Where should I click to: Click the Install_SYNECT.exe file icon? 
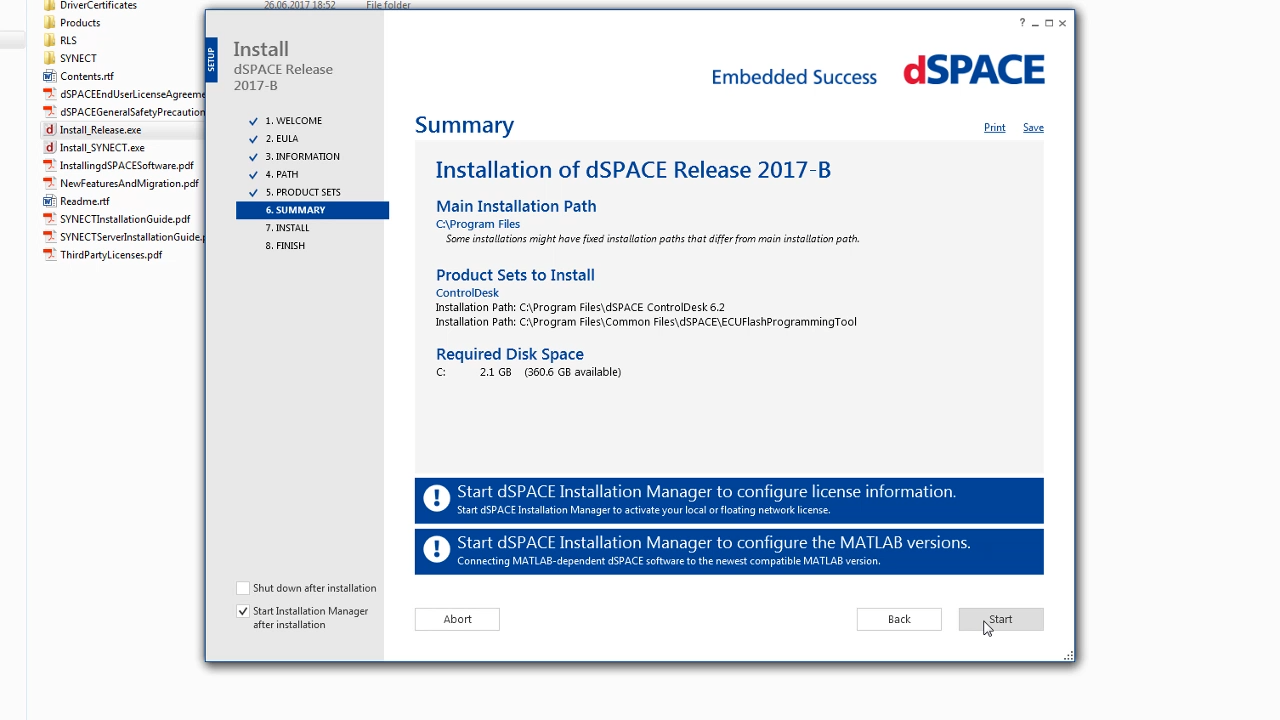tap(49, 148)
